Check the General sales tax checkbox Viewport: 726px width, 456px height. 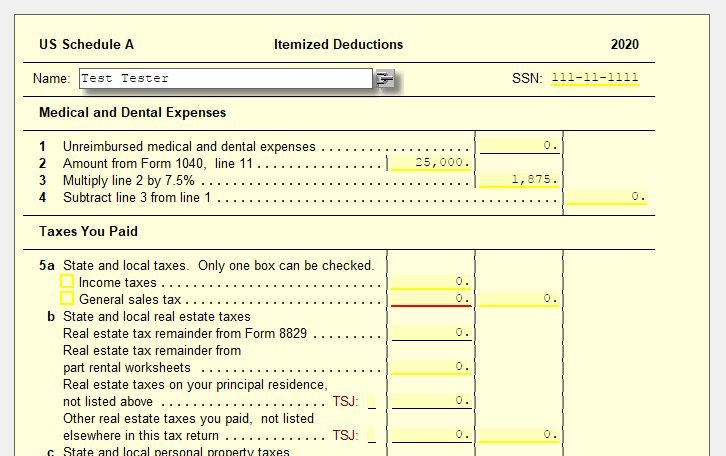tap(67, 298)
